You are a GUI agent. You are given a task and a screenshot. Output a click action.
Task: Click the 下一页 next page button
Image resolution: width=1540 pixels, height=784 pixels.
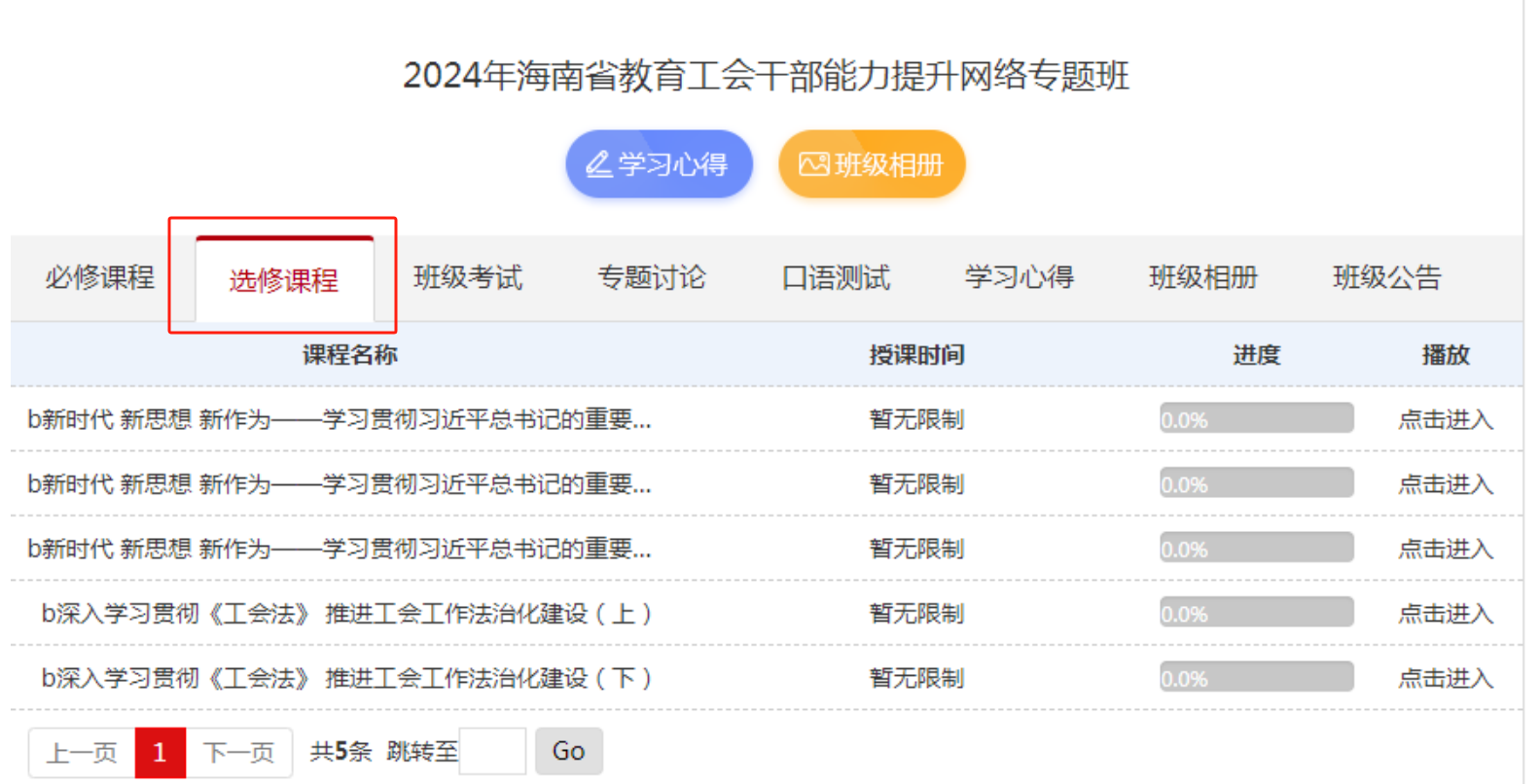238,752
